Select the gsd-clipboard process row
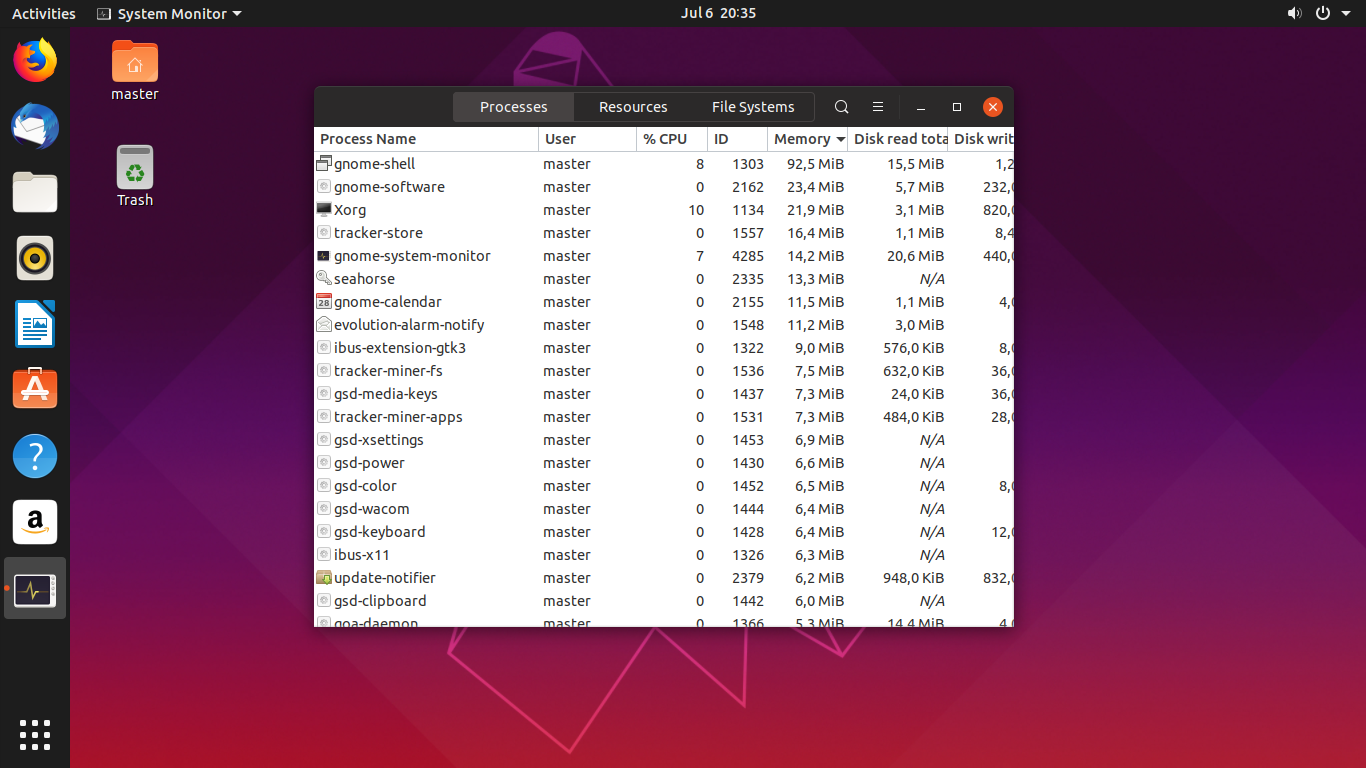Screen dimensions: 1366x768 tap(664, 601)
